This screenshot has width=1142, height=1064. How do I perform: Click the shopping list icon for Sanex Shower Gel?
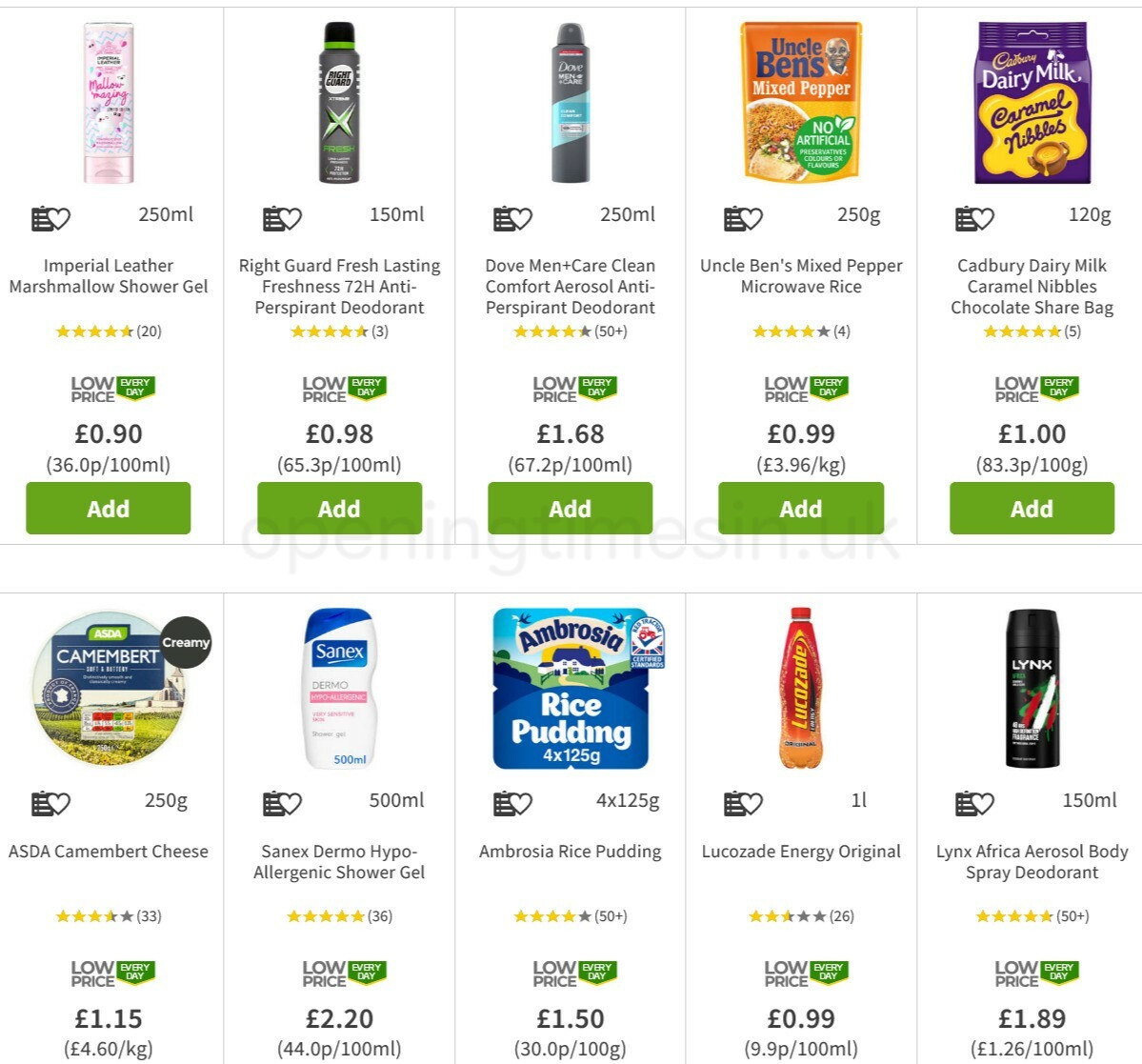pyautogui.click(x=271, y=803)
